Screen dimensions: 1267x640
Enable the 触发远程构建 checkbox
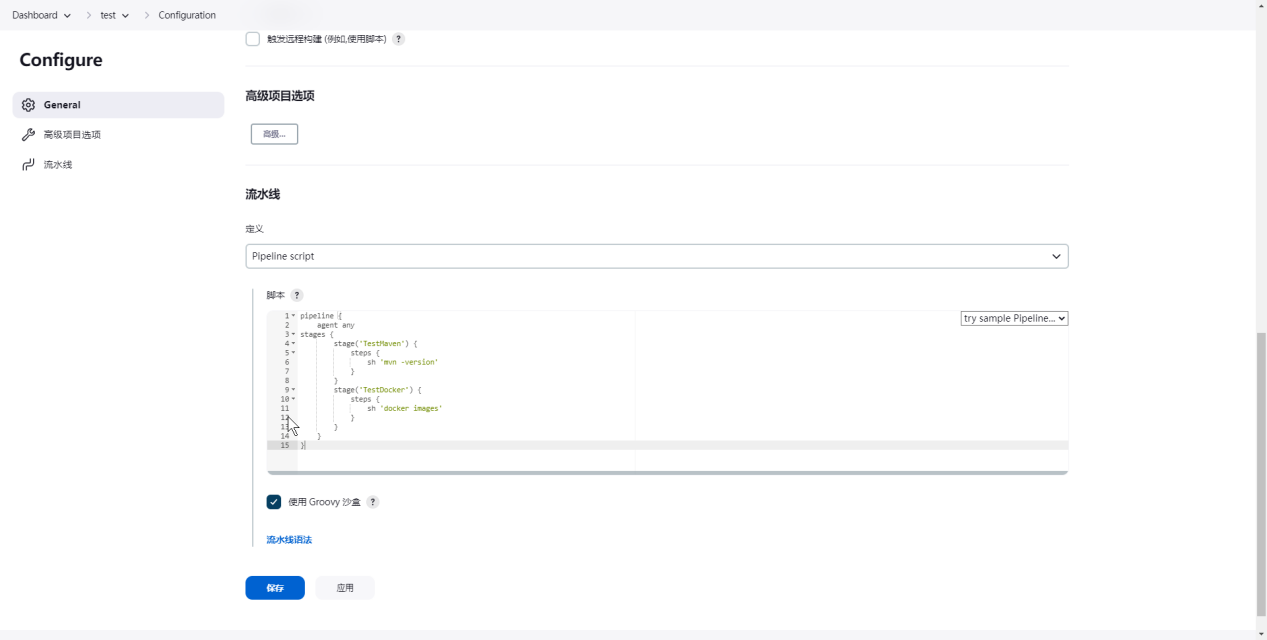(253, 39)
